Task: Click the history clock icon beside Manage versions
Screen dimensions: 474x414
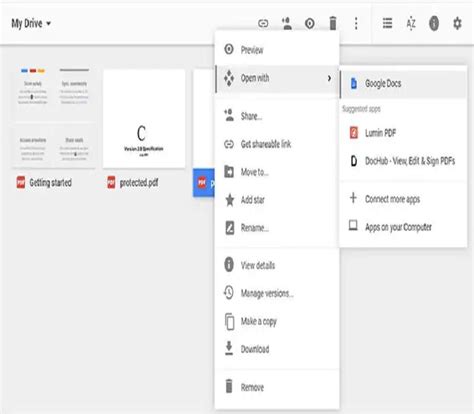Action: click(229, 293)
